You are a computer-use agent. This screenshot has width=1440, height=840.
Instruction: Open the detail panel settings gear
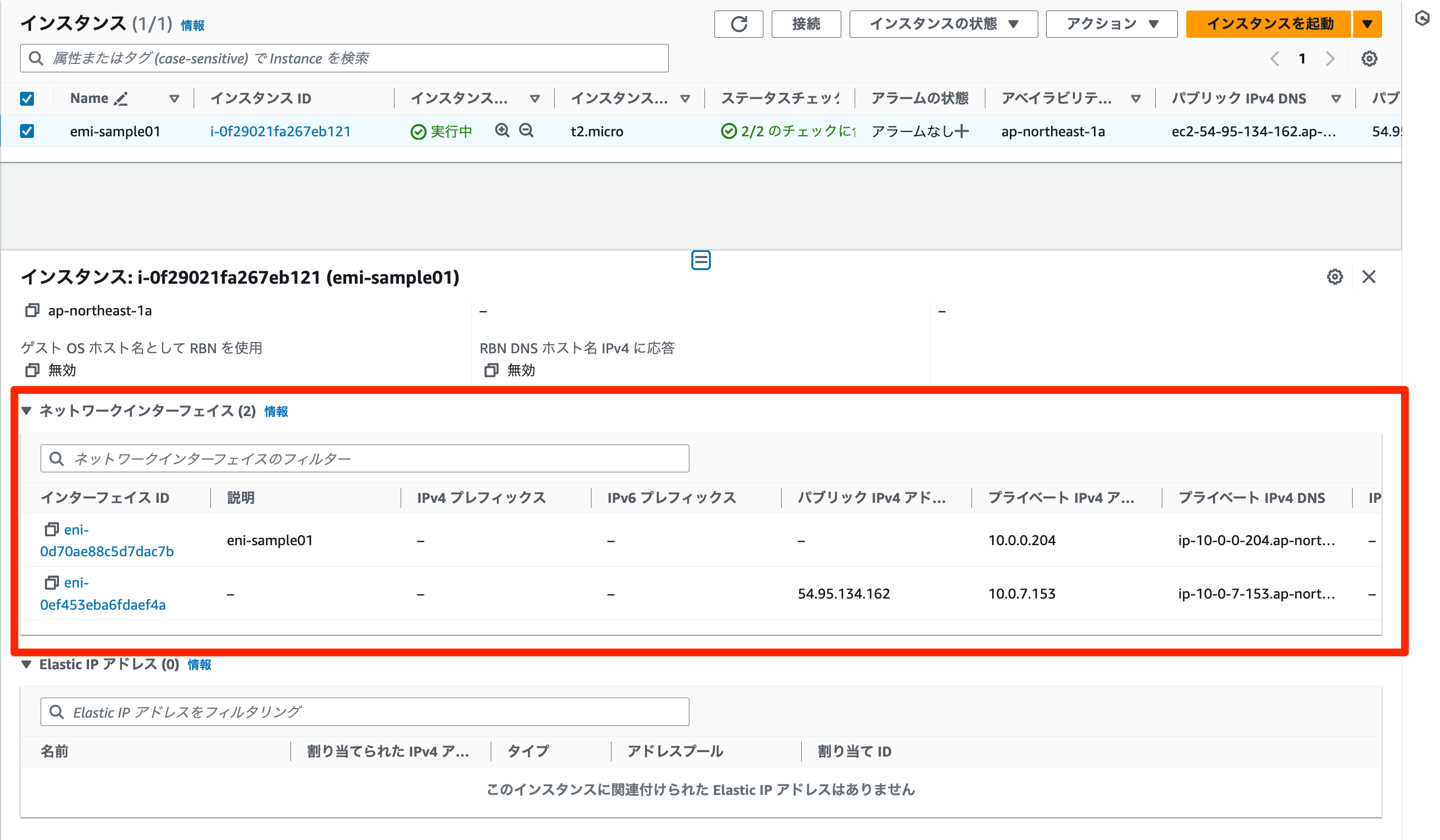tap(1335, 277)
